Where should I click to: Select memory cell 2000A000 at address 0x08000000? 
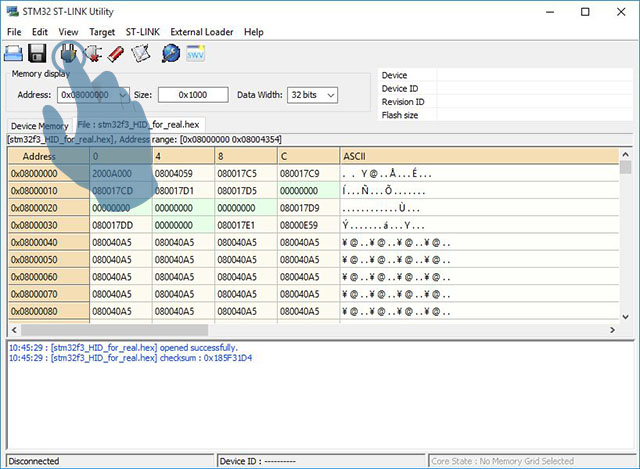pos(112,174)
